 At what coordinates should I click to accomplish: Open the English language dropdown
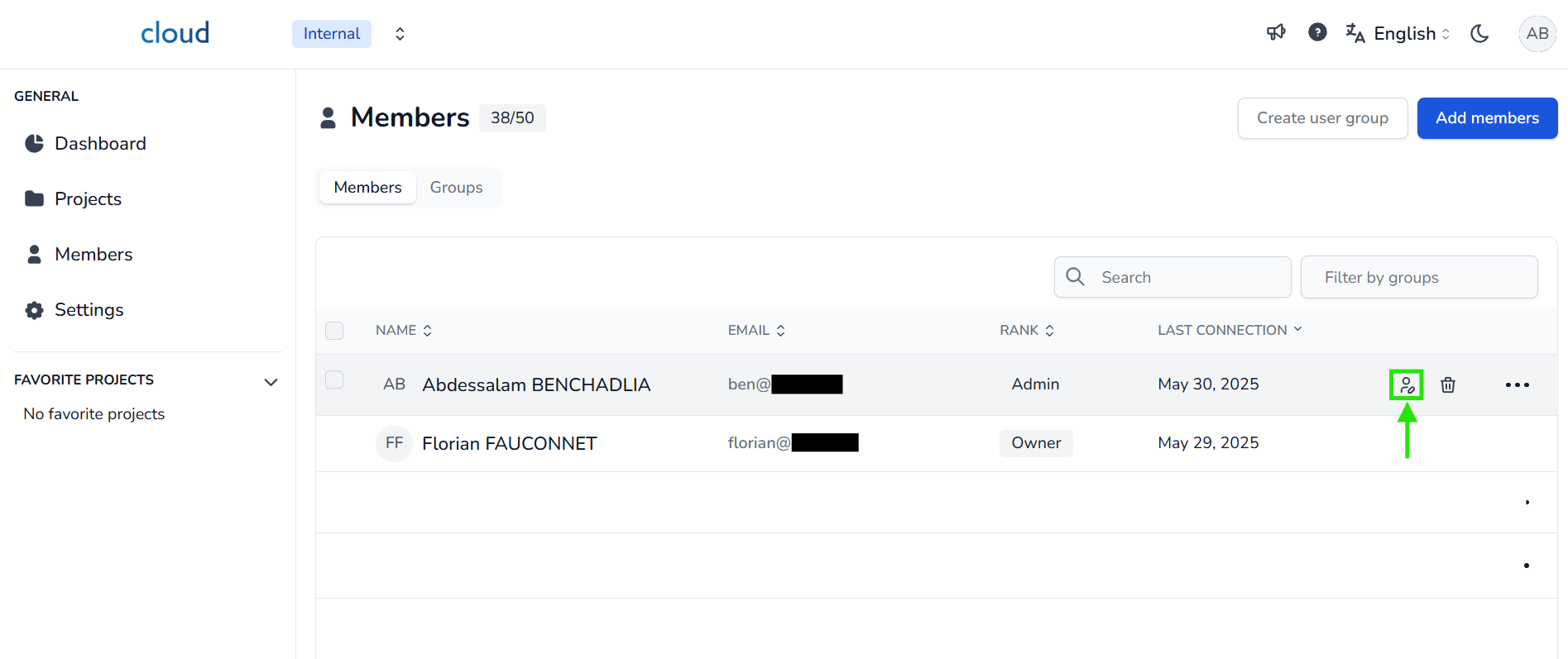point(1403,34)
